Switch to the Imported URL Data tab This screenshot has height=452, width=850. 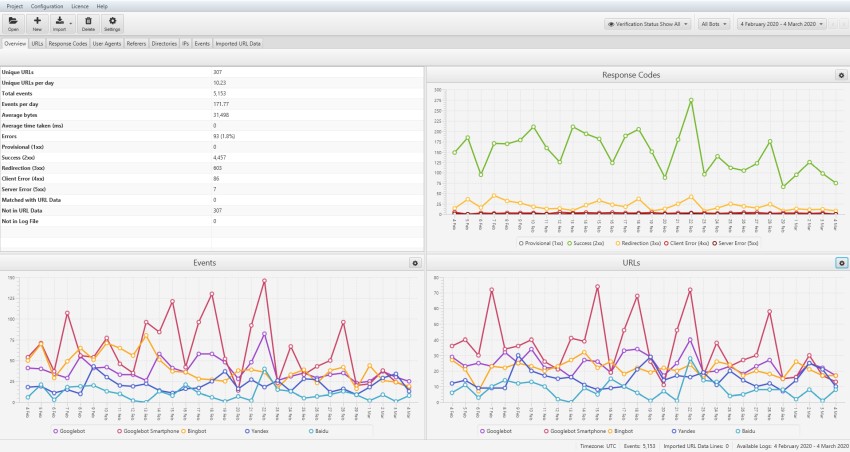[x=238, y=44]
